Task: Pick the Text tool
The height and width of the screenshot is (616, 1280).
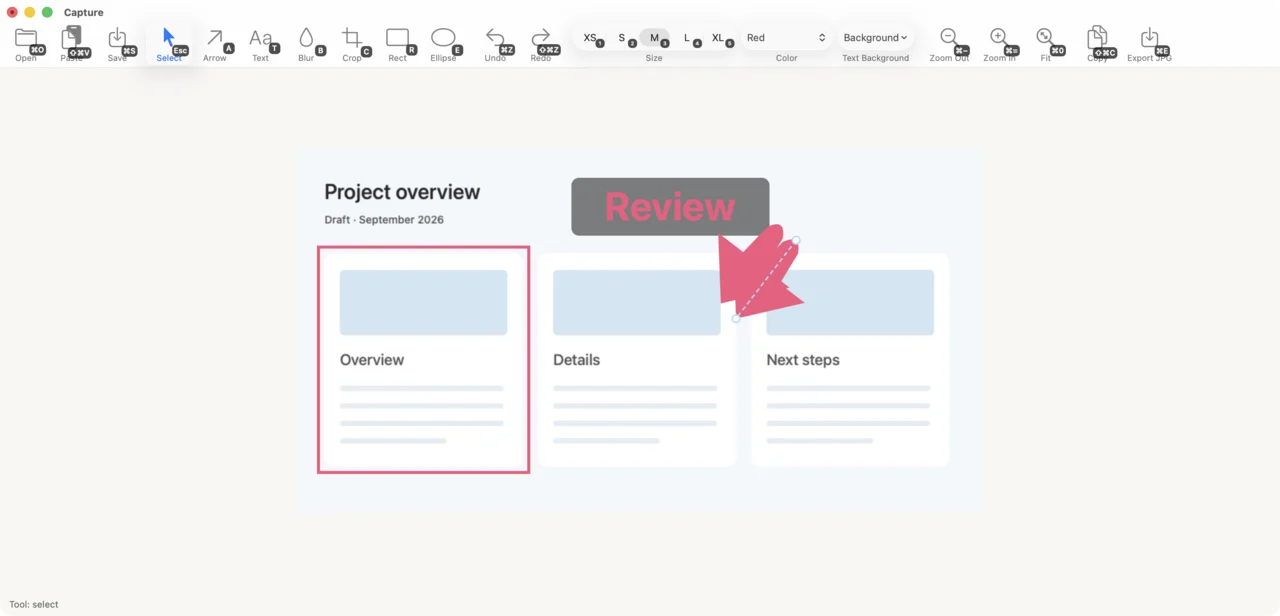Action: click(260, 43)
